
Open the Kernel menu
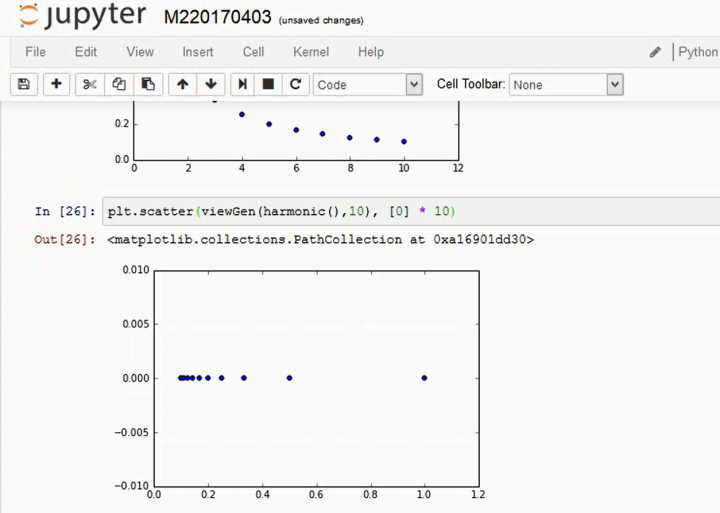(x=311, y=52)
